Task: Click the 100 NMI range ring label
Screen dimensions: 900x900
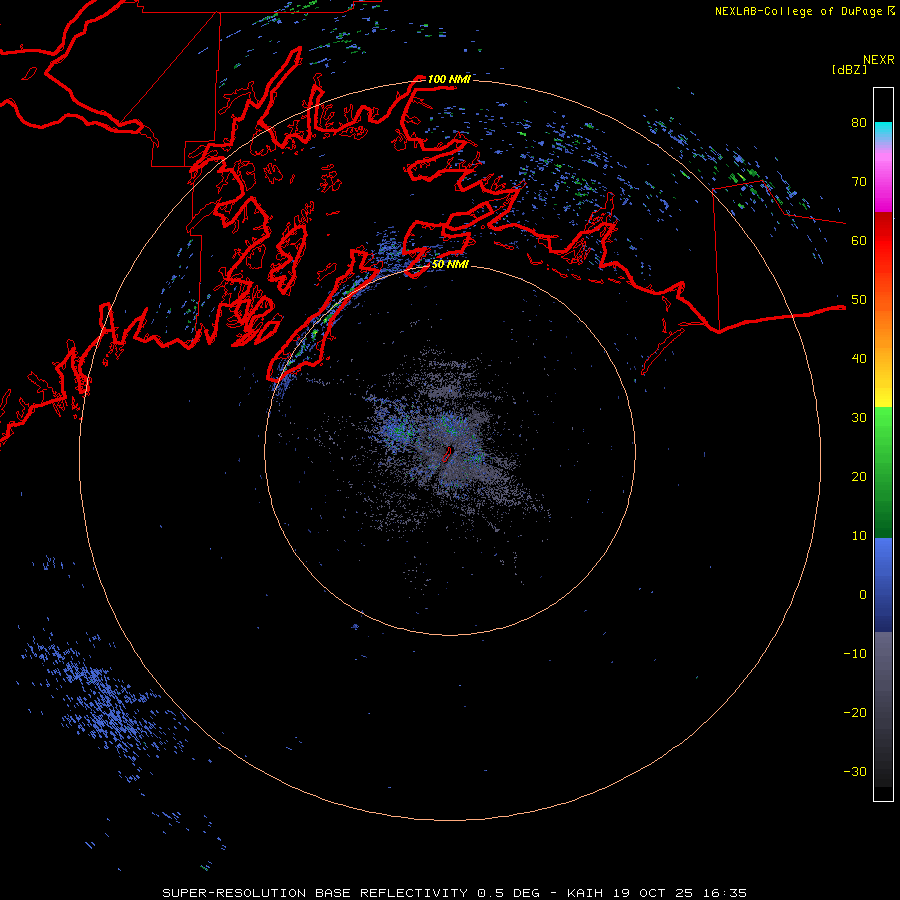Action: pyautogui.click(x=449, y=79)
